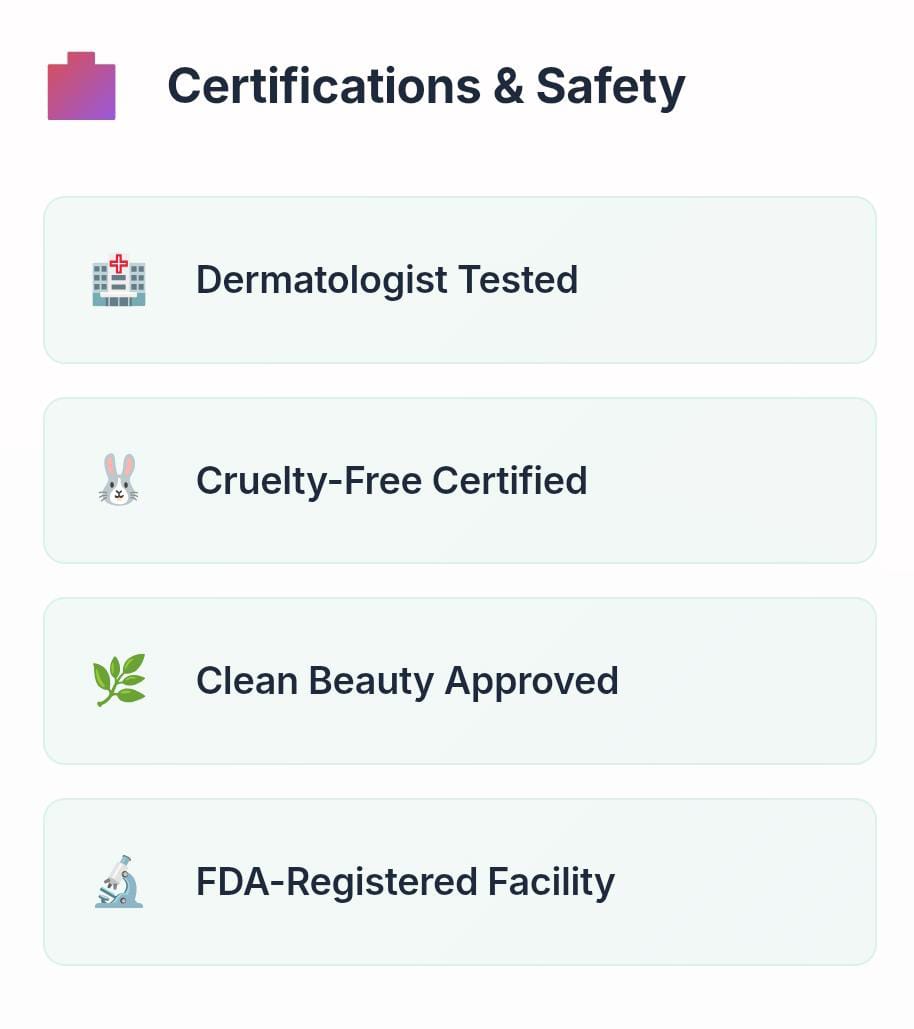The image size is (914, 1029).
Task: Click the word "Facility" in the last card
Action: pos(551,882)
